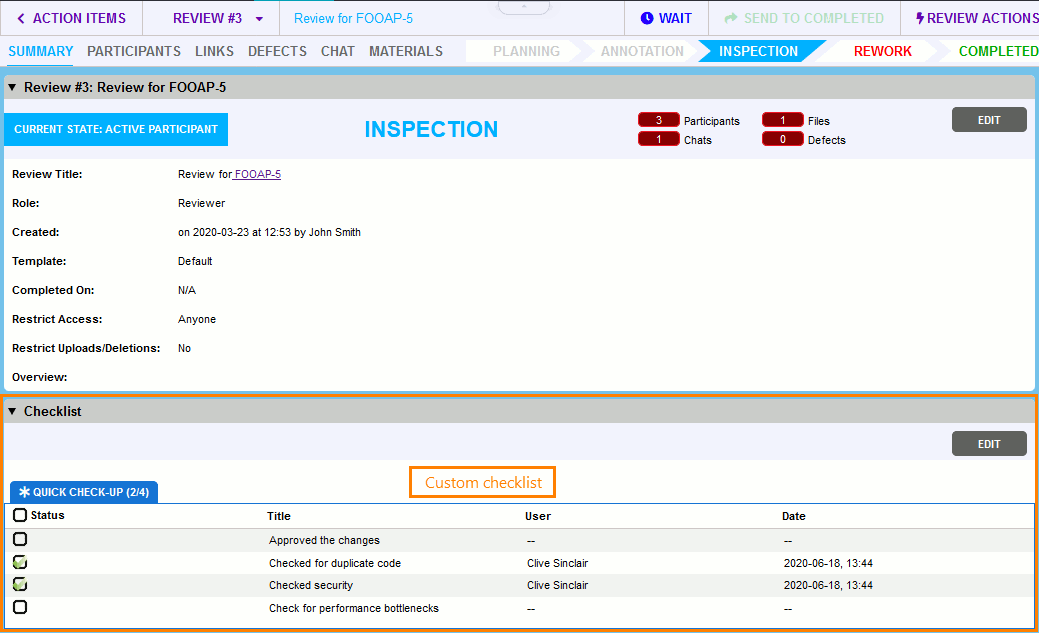Click the asterisk icon on Quick Check-up tab

(x=24, y=492)
